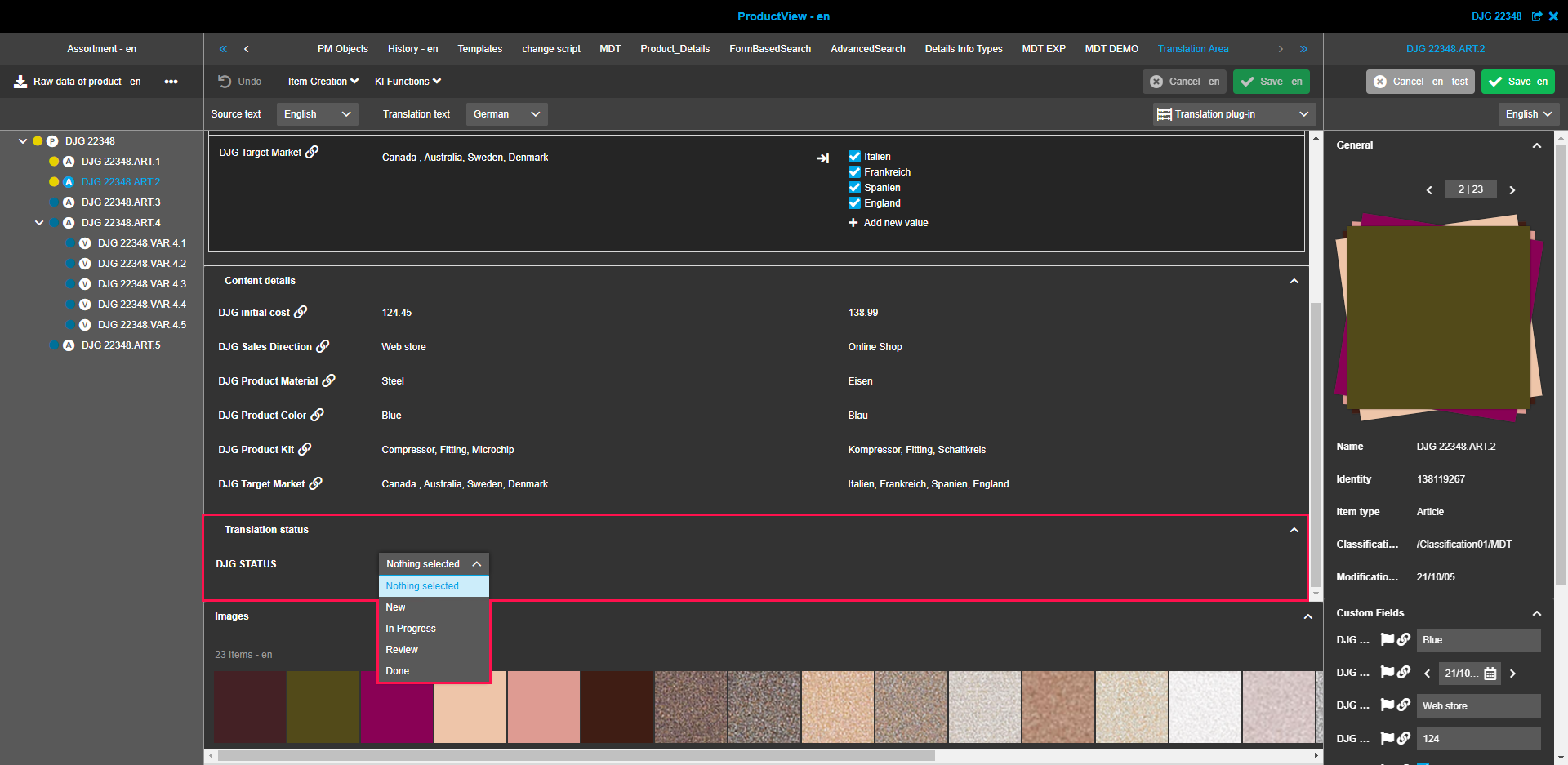
Task: Collapse the DJG 22348.ART.4 tree node
Action: pyautogui.click(x=39, y=223)
